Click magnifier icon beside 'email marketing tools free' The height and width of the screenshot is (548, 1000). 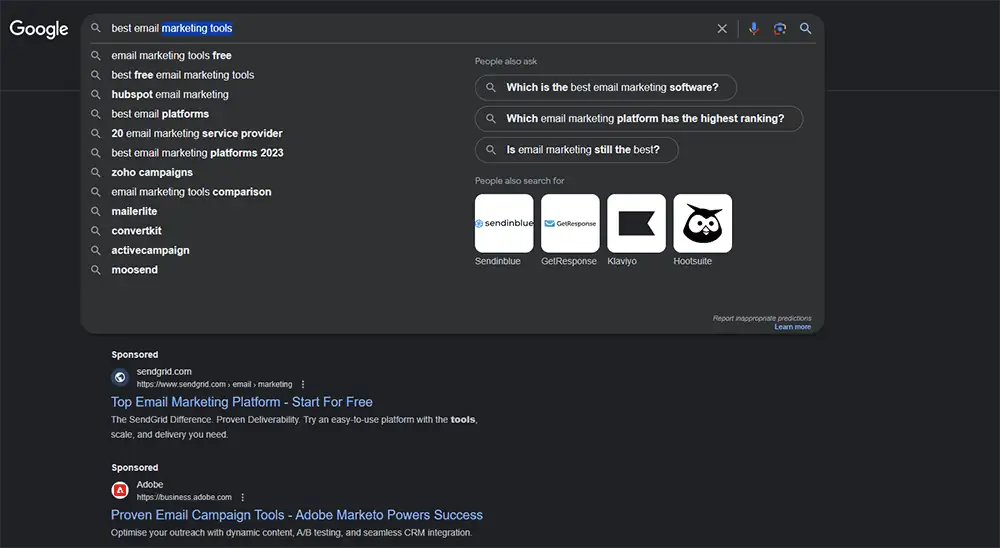point(96,56)
